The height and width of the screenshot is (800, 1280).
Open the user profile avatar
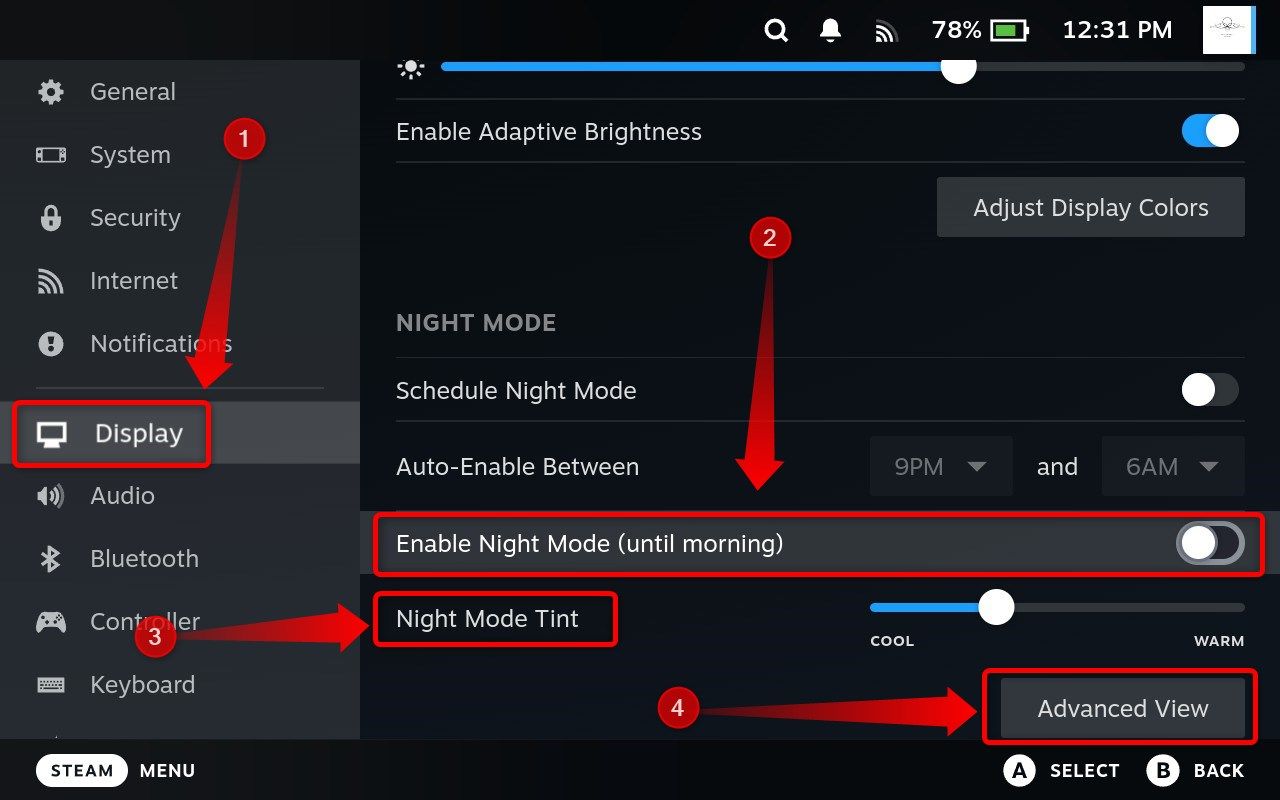click(x=1229, y=30)
